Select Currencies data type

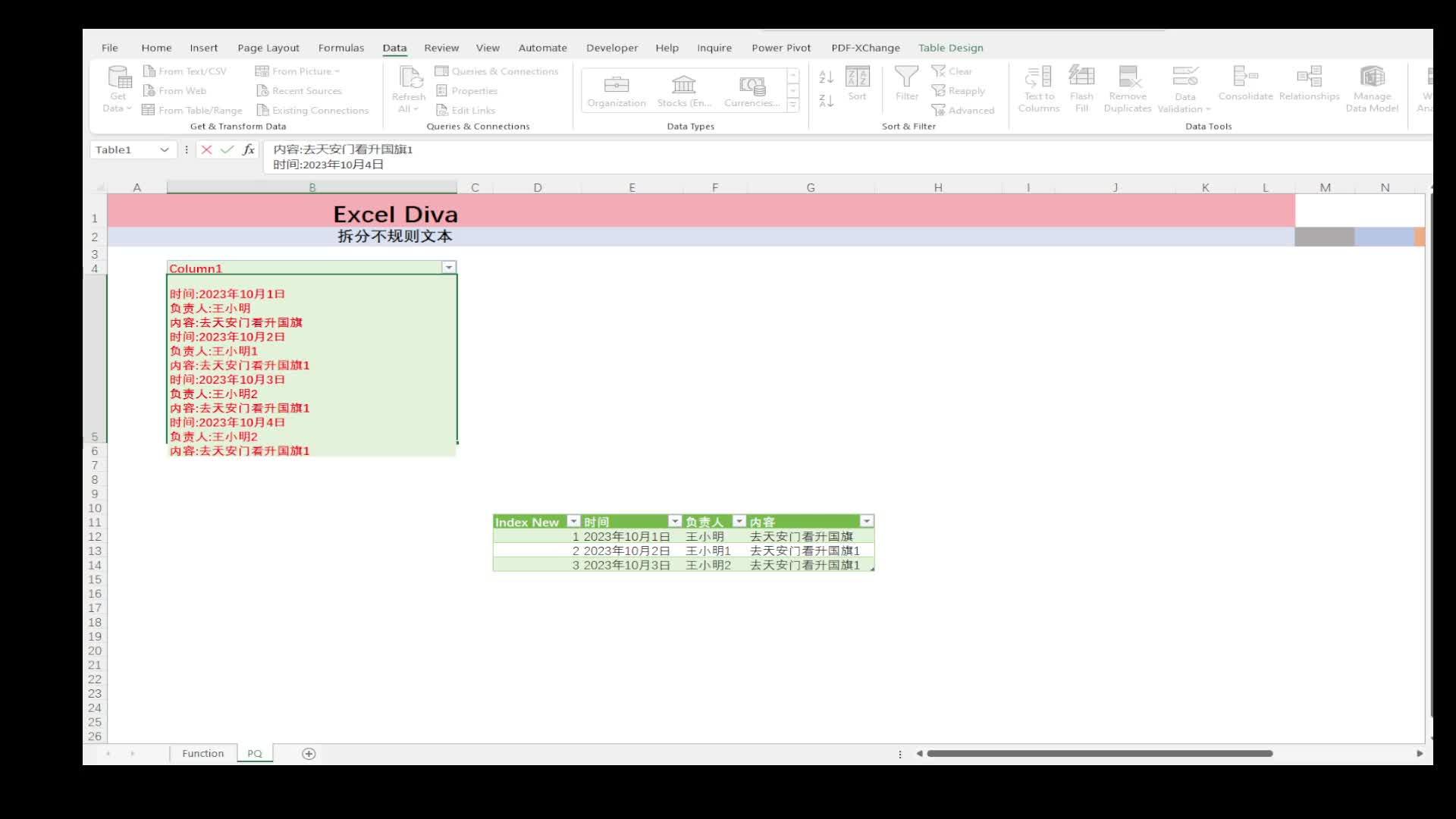click(x=752, y=91)
